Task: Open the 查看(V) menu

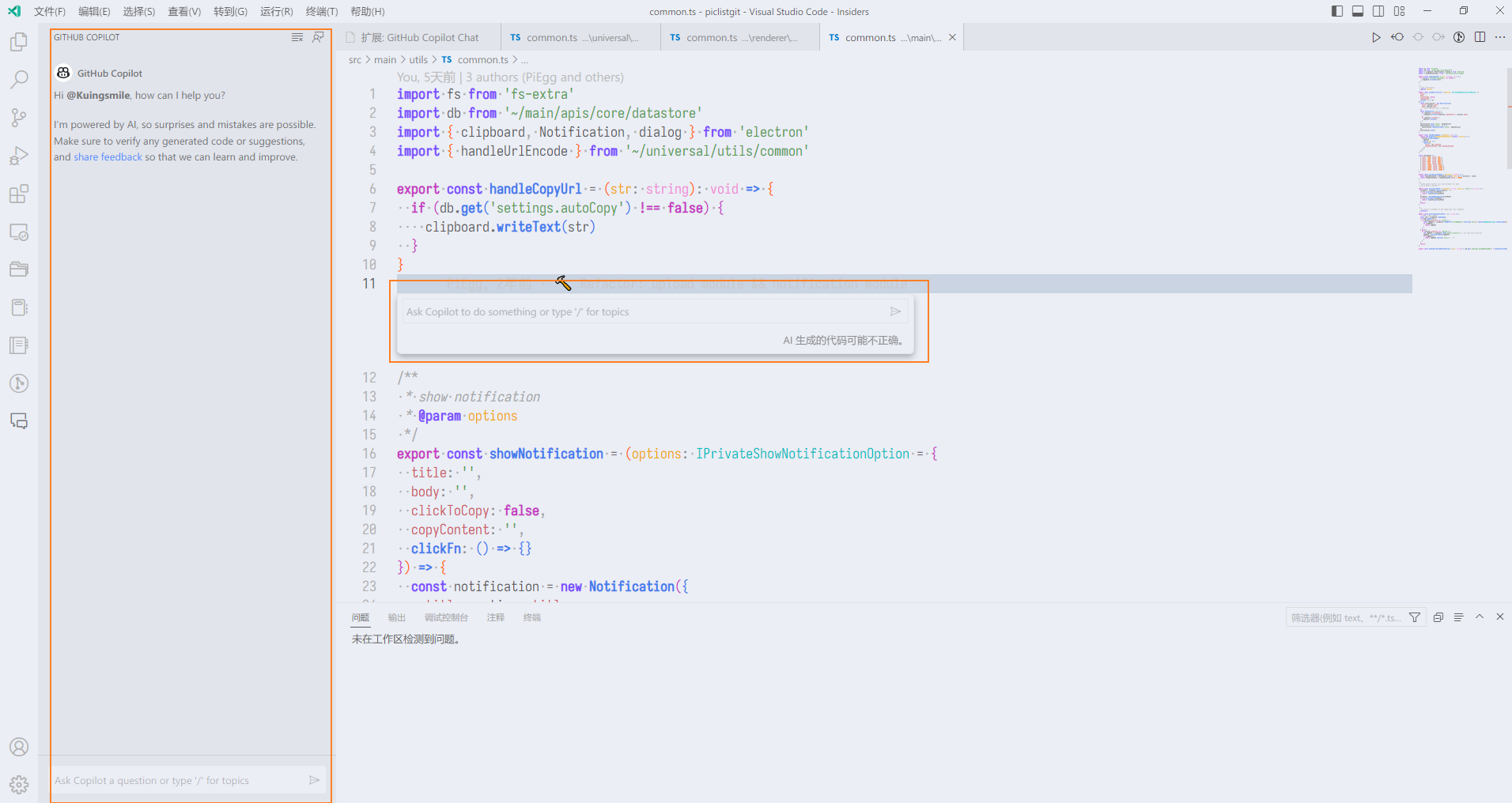Action: (x=184, y=11)
